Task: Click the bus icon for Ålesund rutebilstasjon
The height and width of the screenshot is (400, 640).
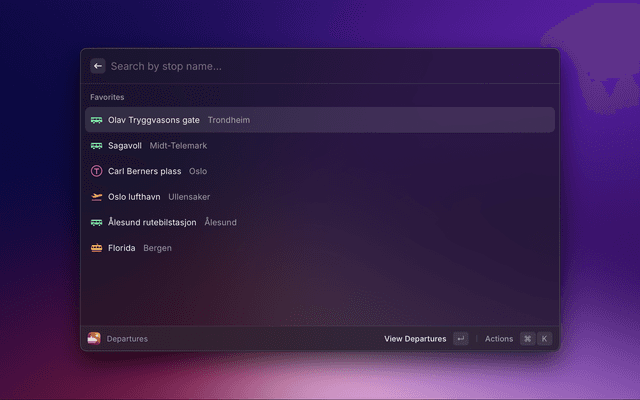Action: click(x=97, y=222)
